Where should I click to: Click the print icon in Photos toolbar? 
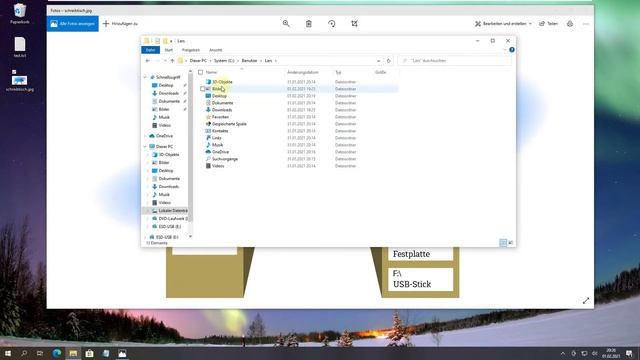coord(570,24)
